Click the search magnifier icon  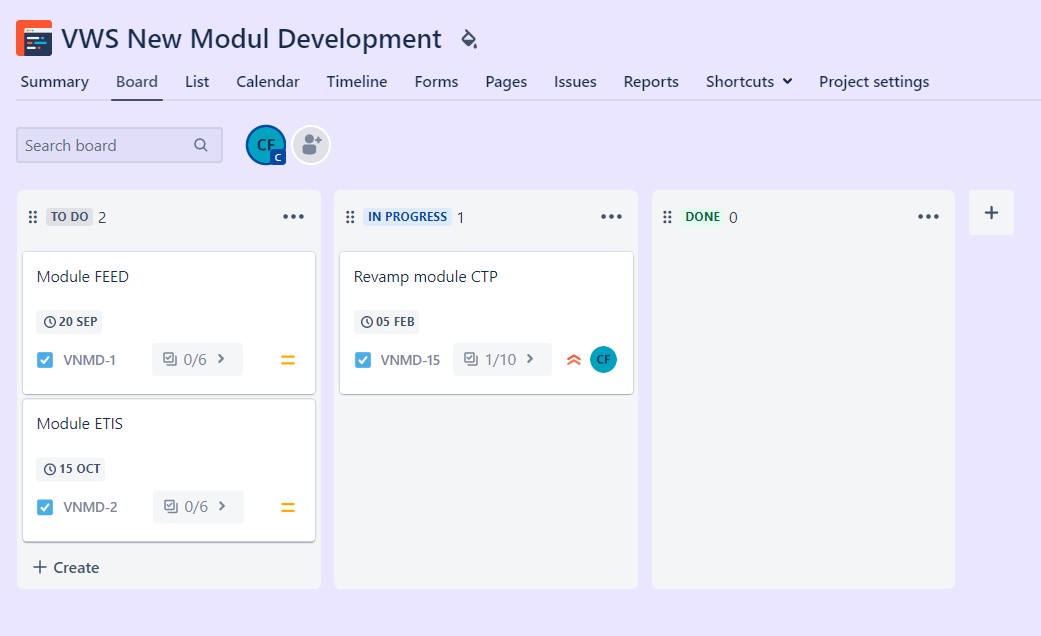tap(200, 145)
